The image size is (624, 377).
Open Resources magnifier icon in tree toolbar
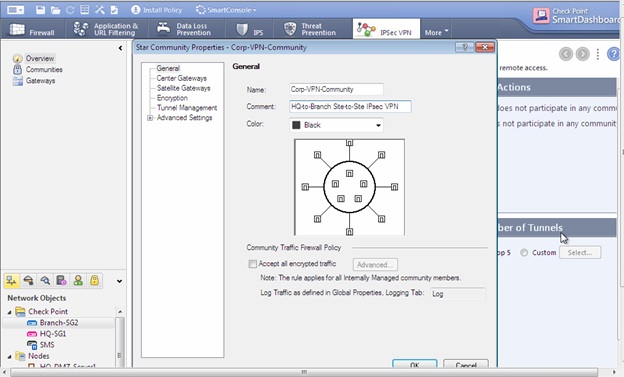(x=45, y=281)
